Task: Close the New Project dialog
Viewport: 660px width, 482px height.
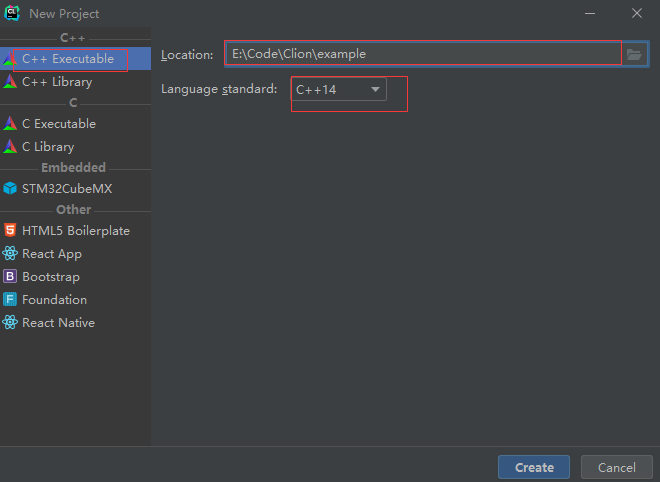Action: tap(637, 13)
